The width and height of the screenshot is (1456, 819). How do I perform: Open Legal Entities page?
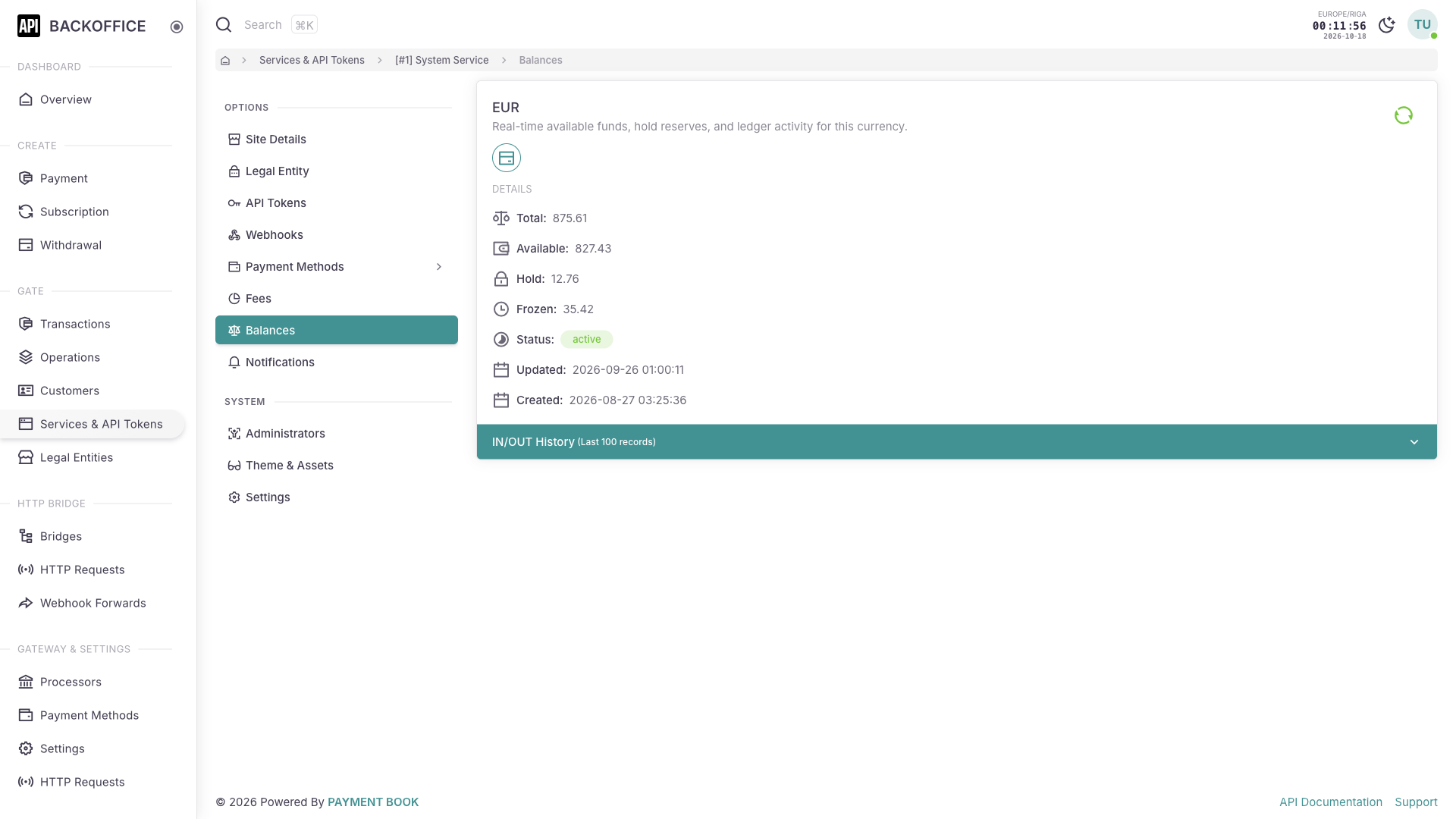coord(93,457)
